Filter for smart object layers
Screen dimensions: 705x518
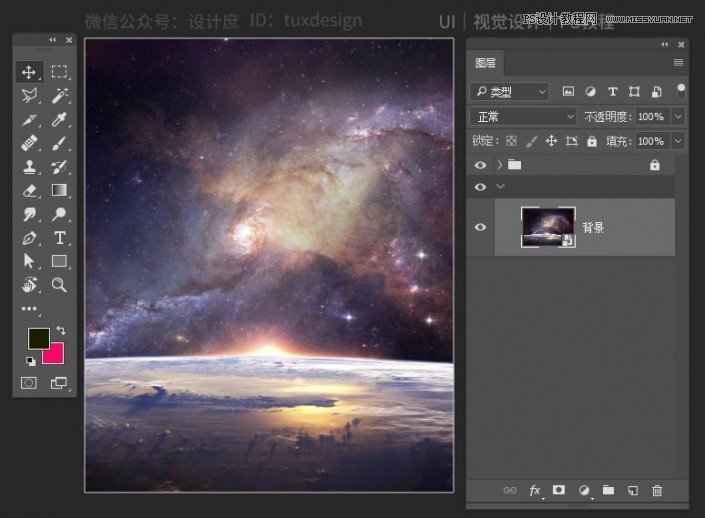(x=656, y=92)
